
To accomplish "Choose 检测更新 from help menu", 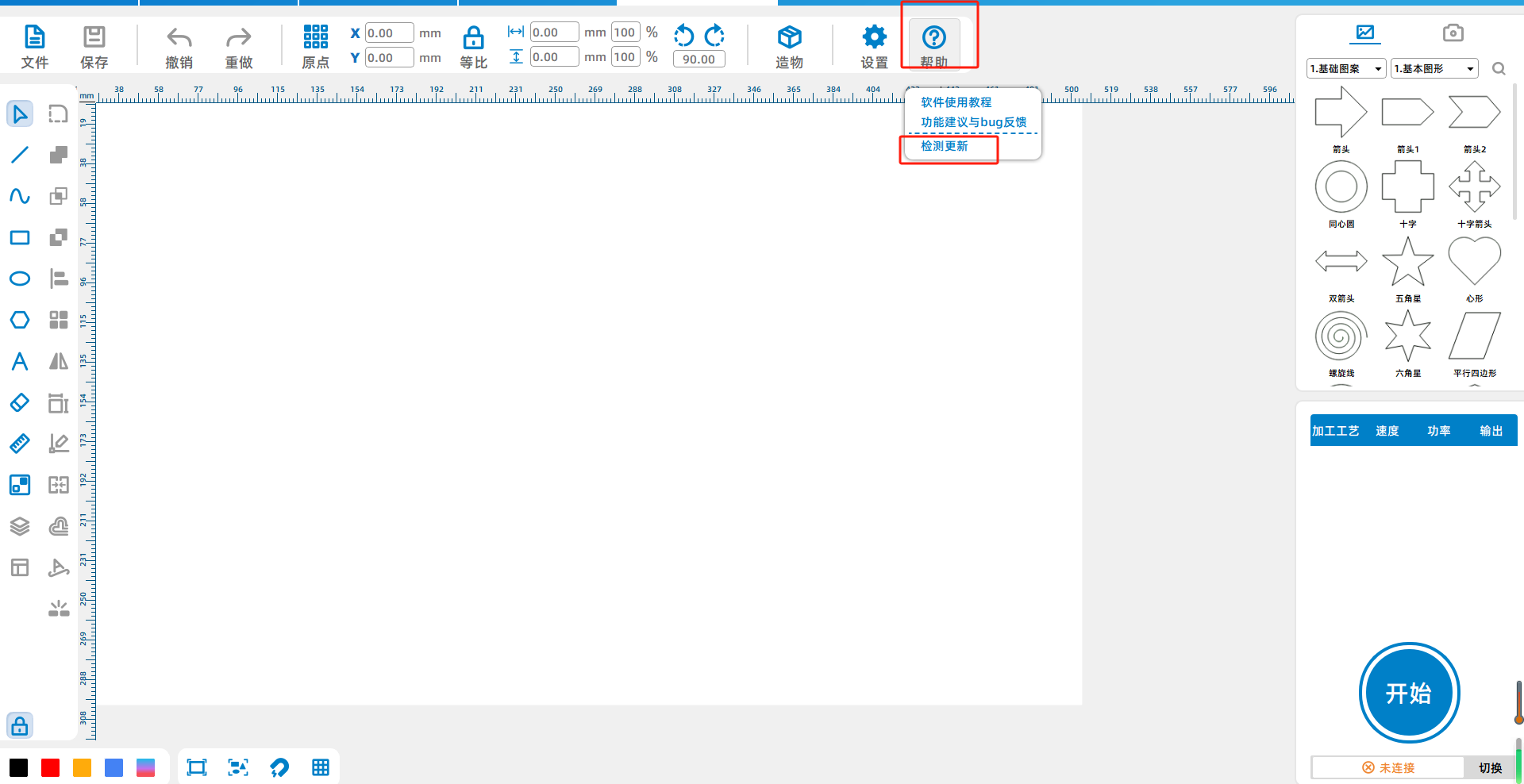I will coord(945,146).
